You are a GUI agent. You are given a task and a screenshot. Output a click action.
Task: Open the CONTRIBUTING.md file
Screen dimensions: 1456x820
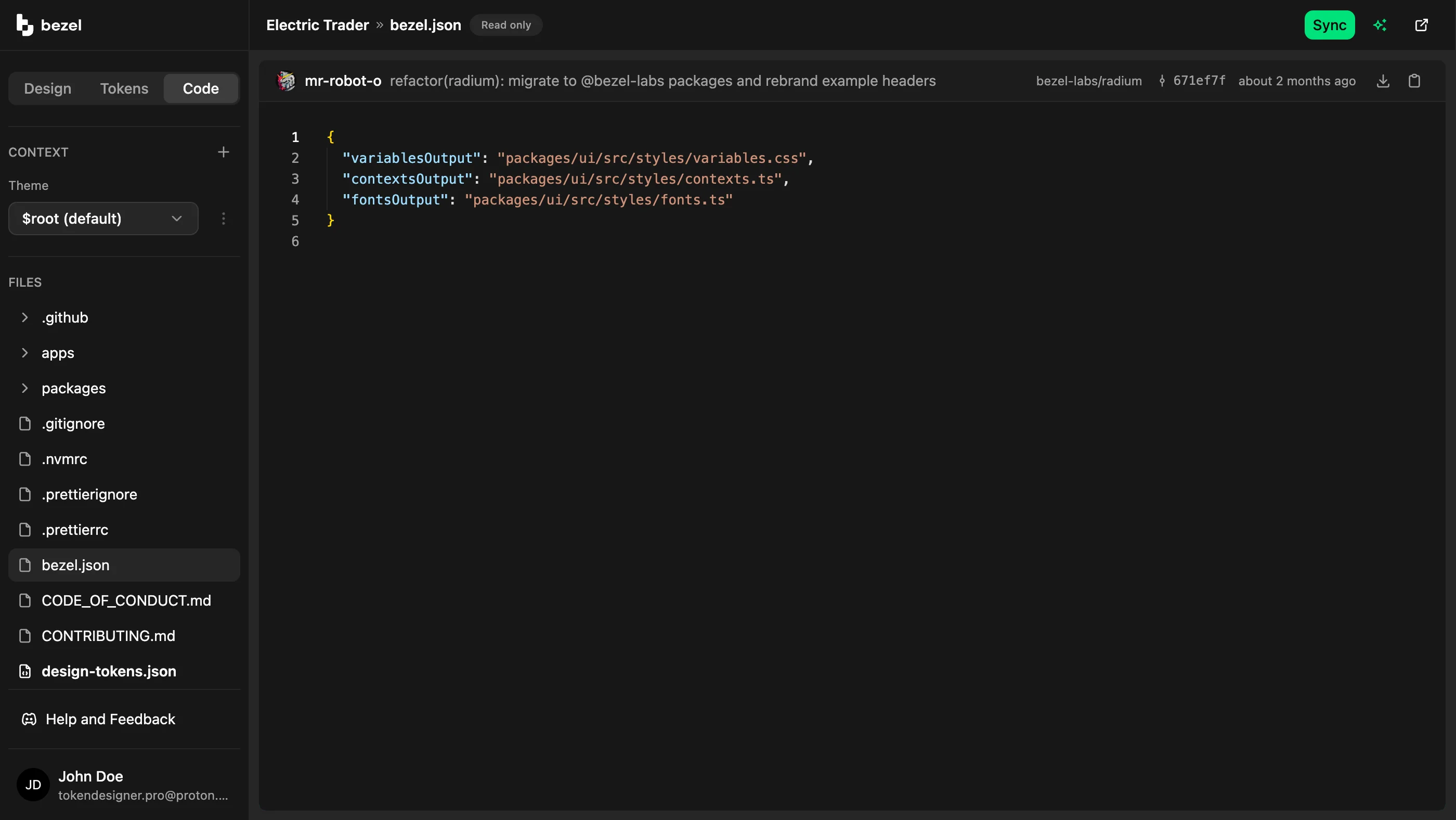pyautogui.click(x=124, y=636)
